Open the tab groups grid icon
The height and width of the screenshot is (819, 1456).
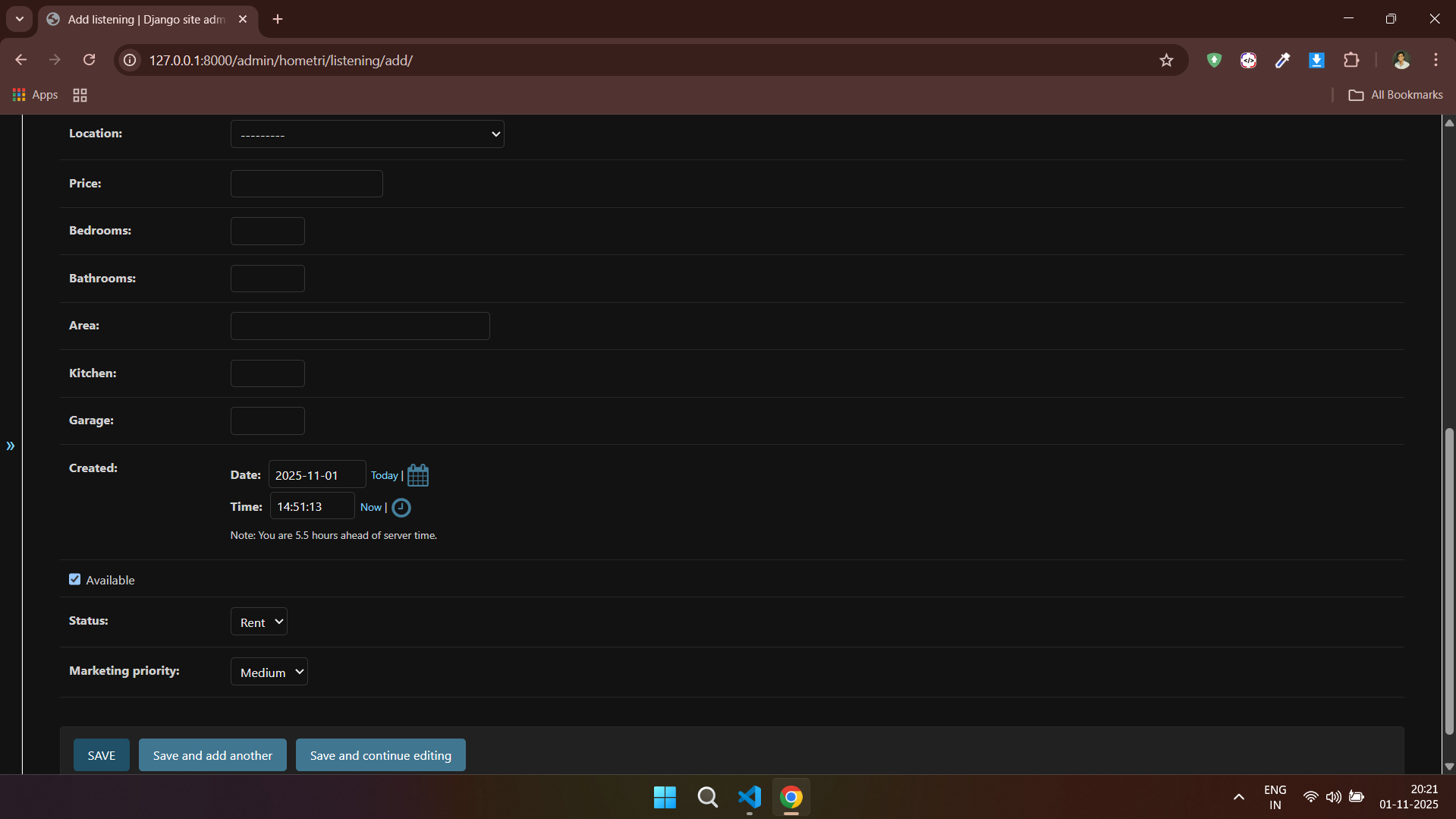pyautogui.click(x=80, y=95)
